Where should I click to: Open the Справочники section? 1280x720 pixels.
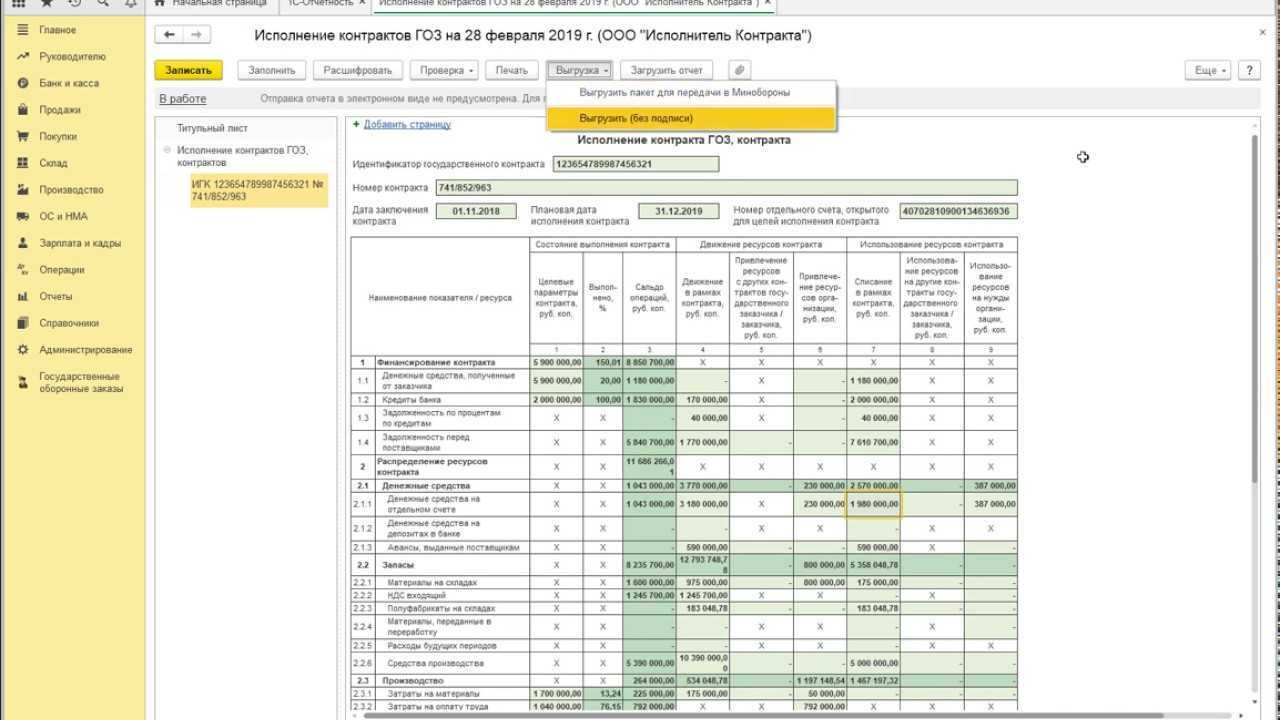click(x=69, y=323)
